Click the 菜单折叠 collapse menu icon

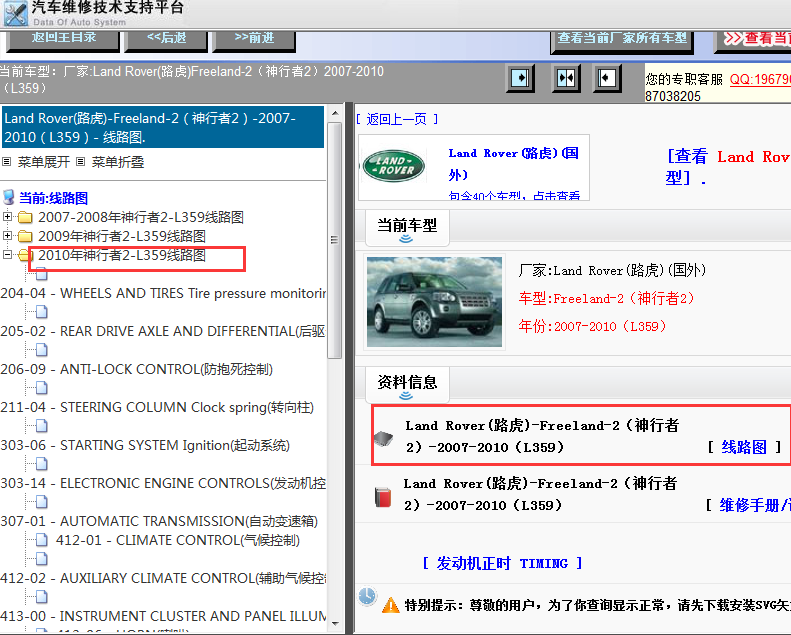(80, 162)
